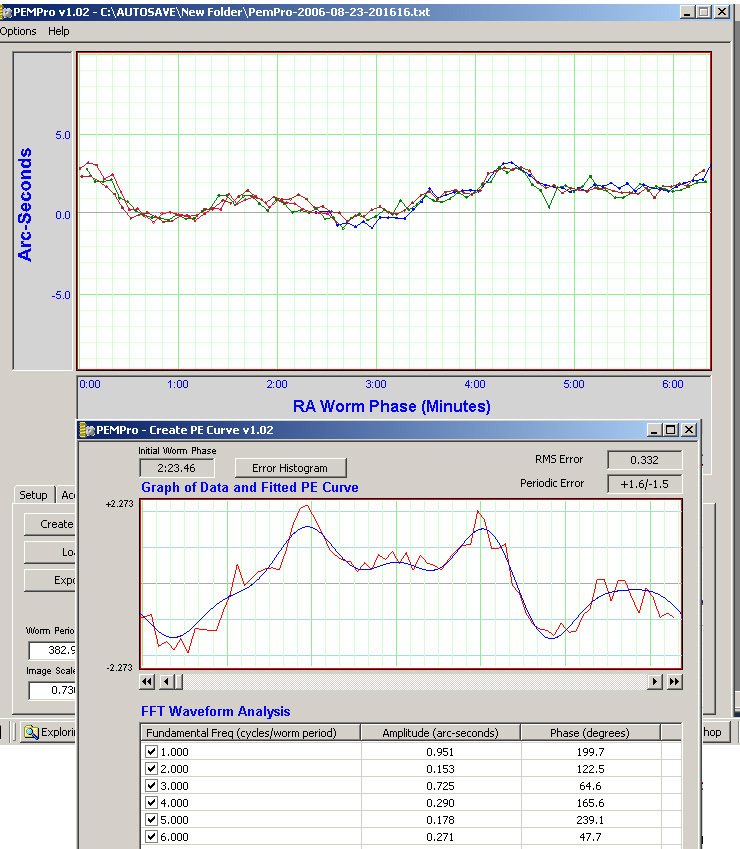Viewport: 740px width, 849px height.
Task: Disable the 4.000 frequency checkbox
Action: point(152,802)
